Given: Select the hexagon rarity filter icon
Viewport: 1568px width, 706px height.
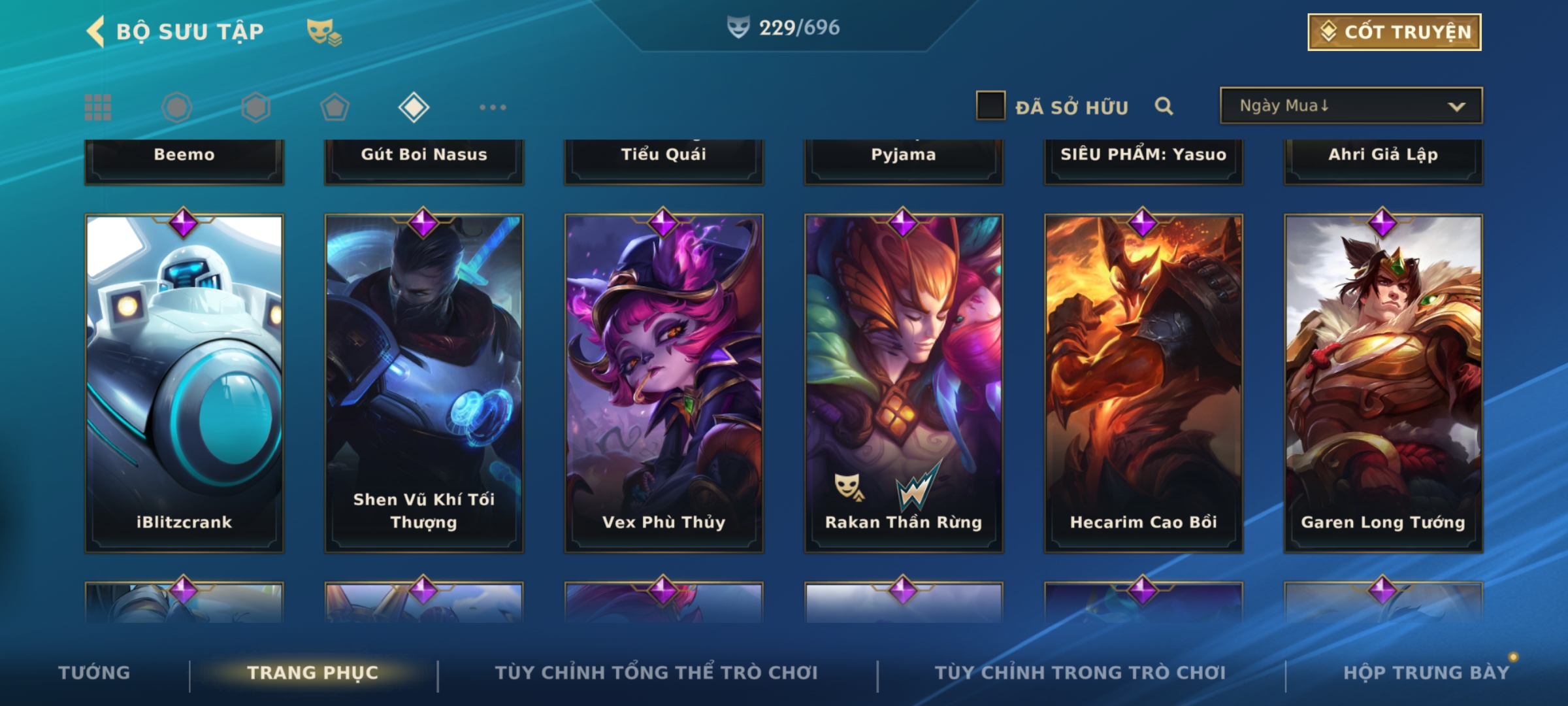Looking at the screenshot, I should point(255,107).
